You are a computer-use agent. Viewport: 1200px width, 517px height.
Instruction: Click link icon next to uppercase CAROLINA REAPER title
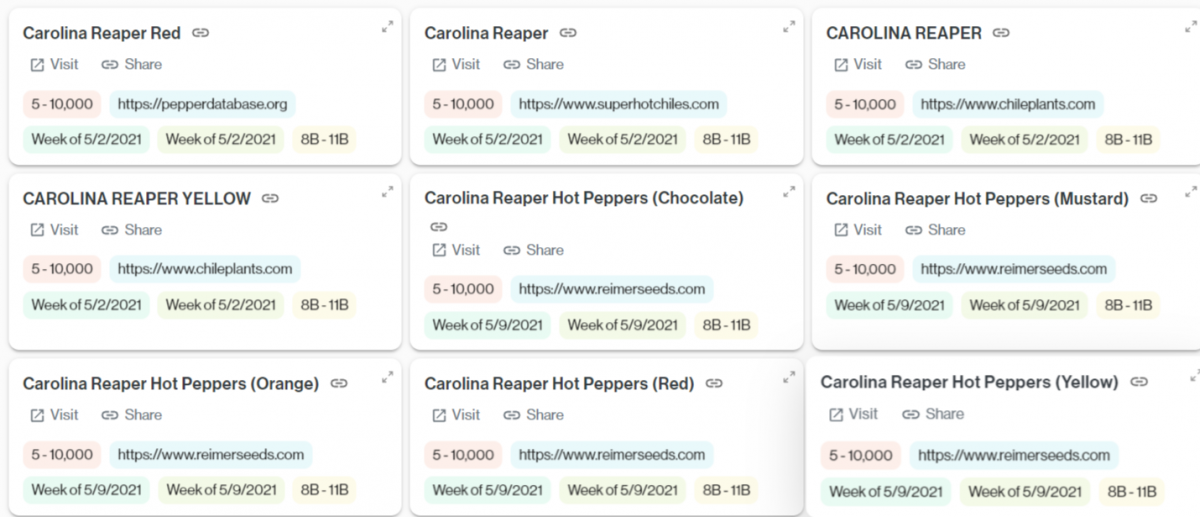click(x=1001, y=33)
